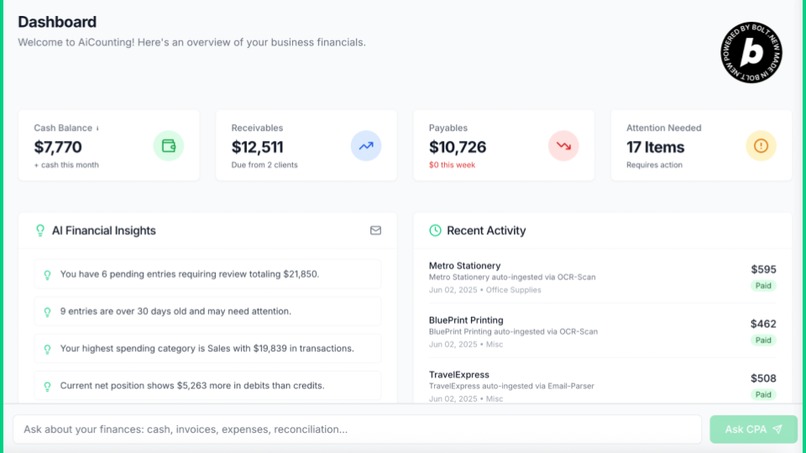Click the red trending-down icon on Payables
Screen dimensions: 806x453
(x=563, y=146)
